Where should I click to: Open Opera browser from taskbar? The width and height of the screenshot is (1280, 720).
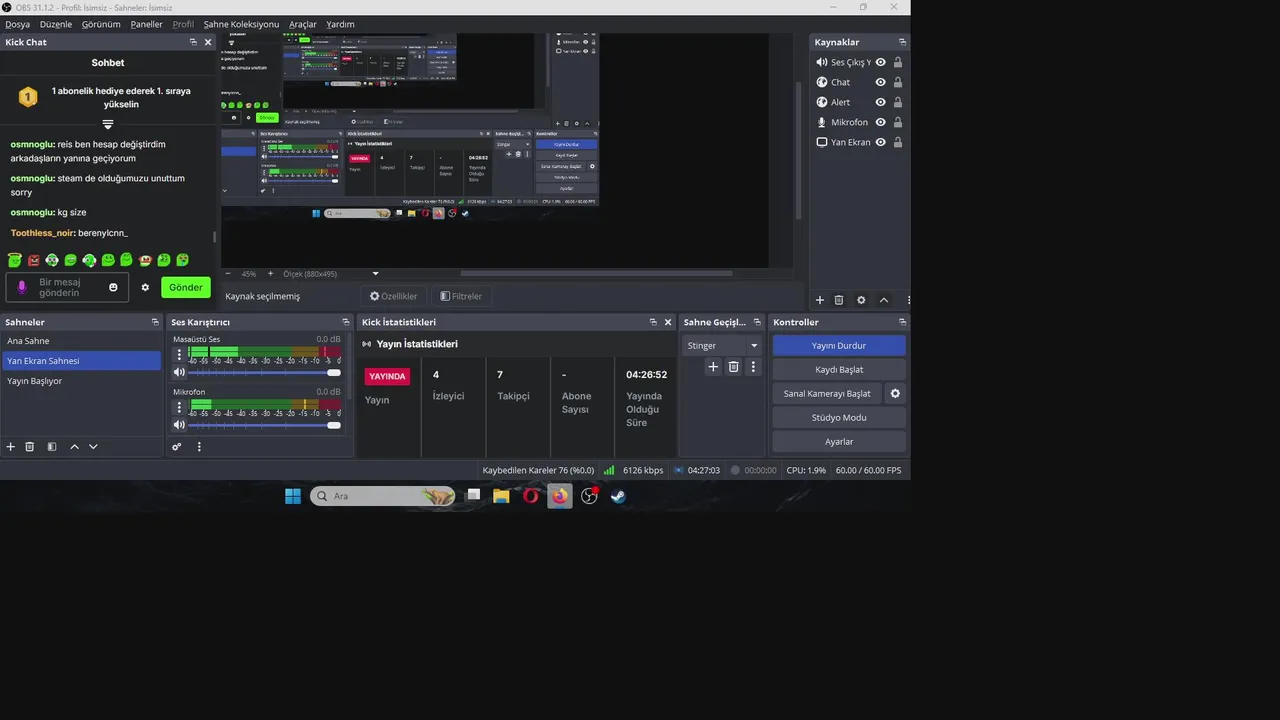coord(530,496)
